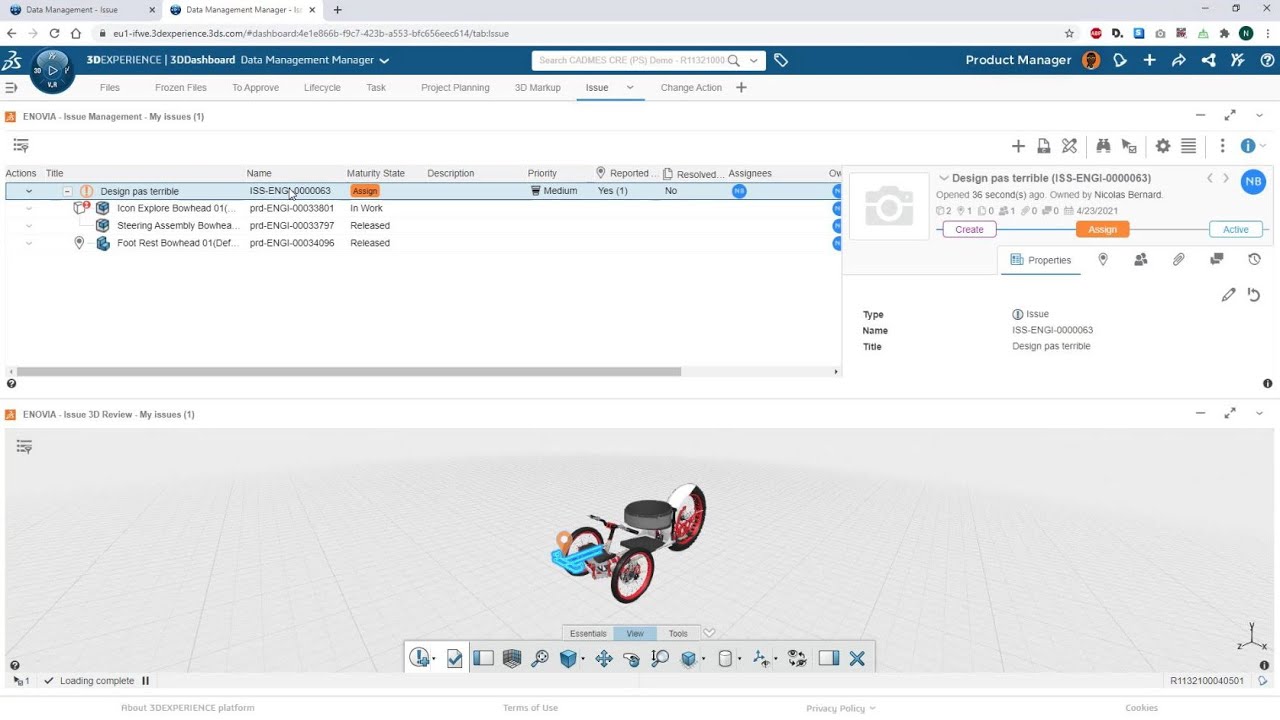Click the filter list icon in the 3D Review panel
This screenshot has height=720, width=1280.
tap(24, 446)
